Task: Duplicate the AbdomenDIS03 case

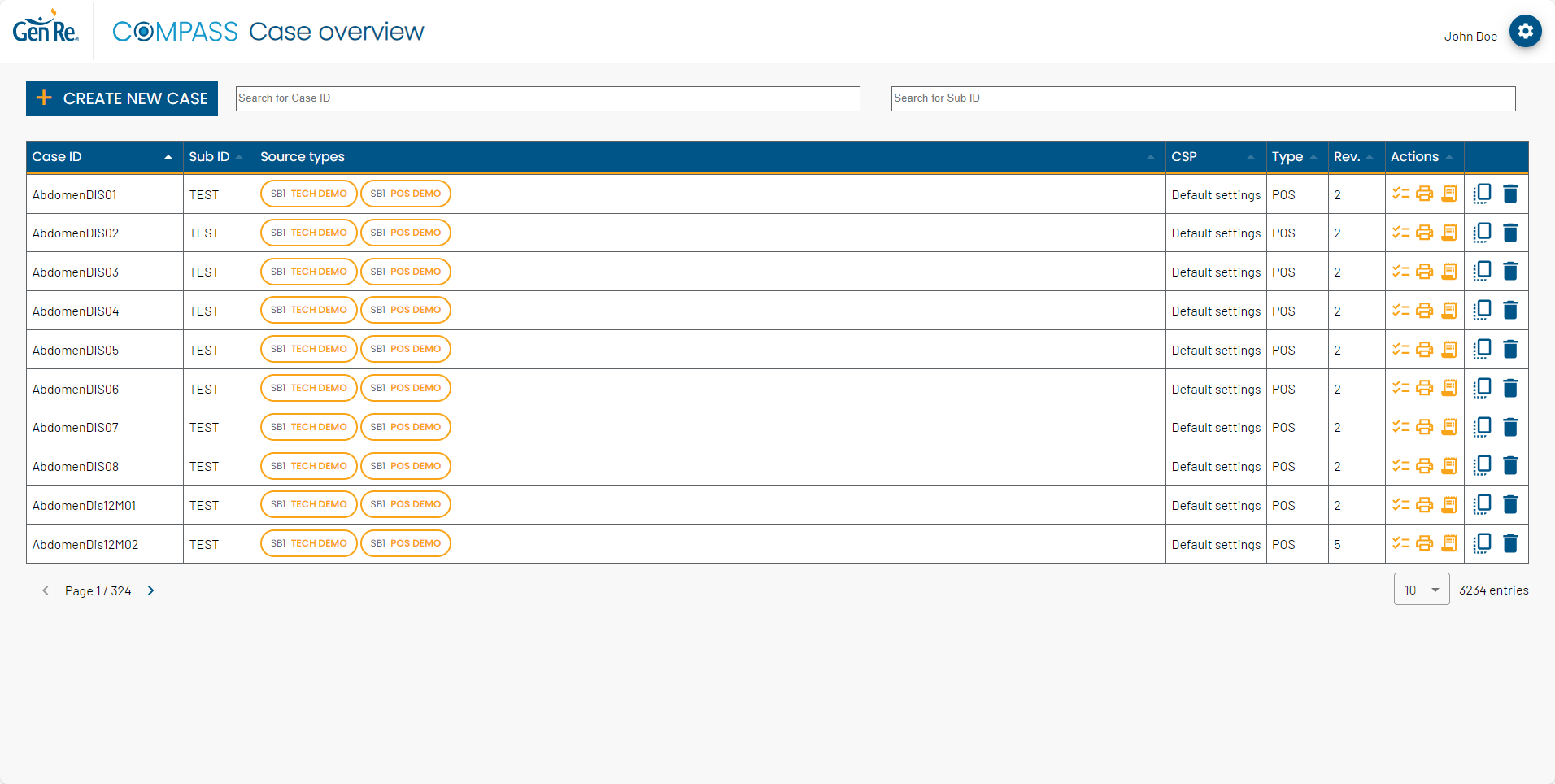Action: point(1483,271)
